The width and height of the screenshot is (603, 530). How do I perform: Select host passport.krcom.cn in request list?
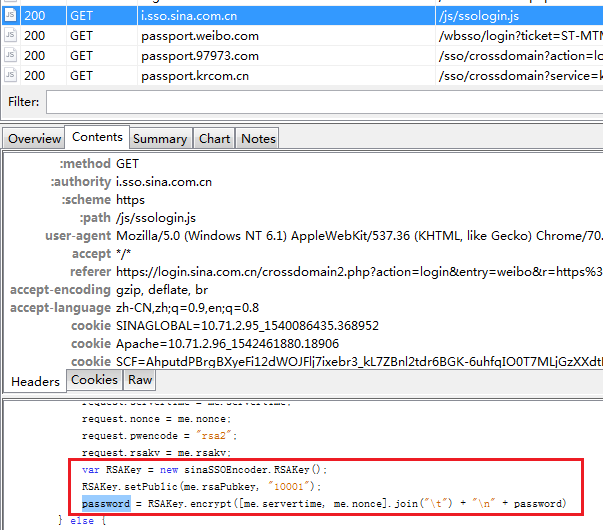coord(195,76)
